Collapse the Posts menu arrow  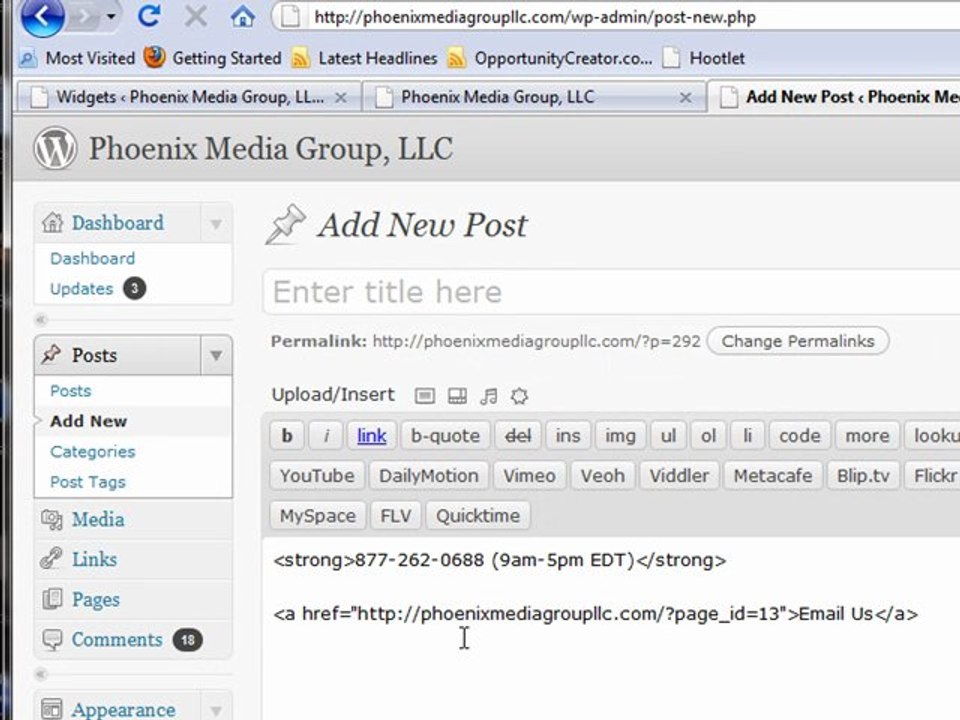(x=216, y=355)
